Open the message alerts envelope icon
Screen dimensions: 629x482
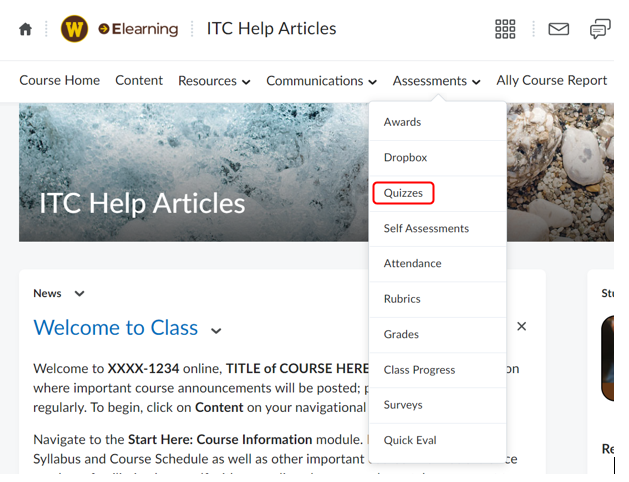(x=558, y=29)
